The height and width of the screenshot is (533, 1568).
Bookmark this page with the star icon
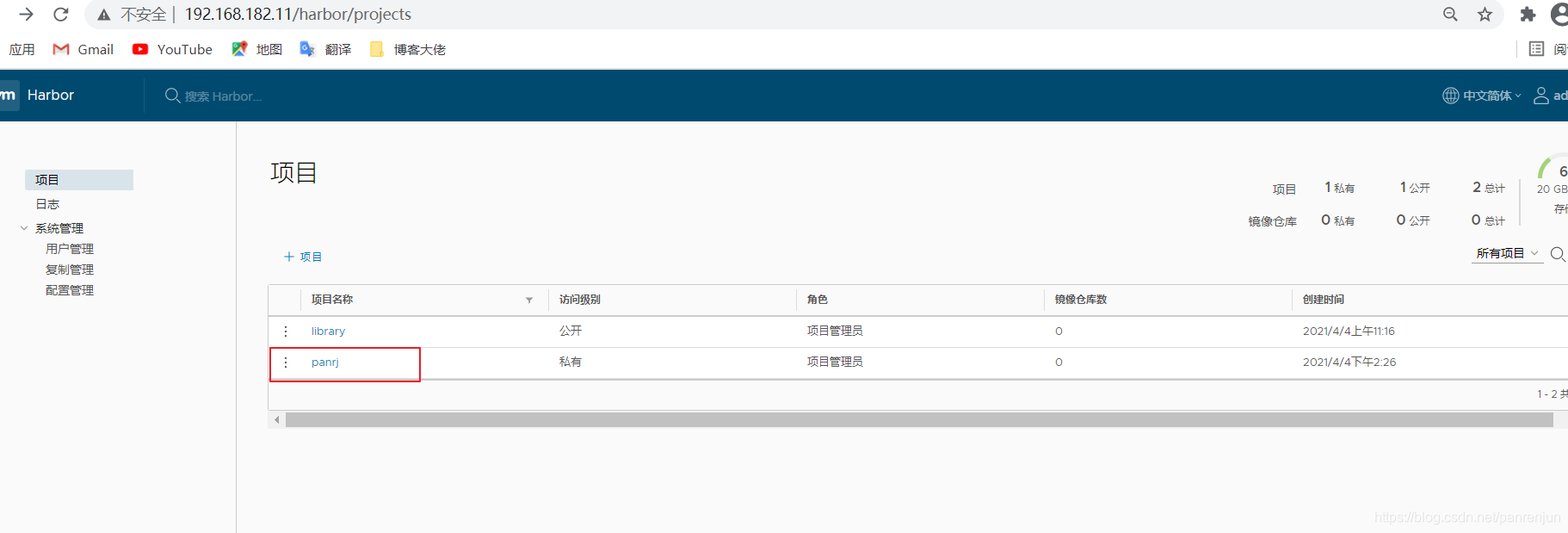(x=1485, y=14)
